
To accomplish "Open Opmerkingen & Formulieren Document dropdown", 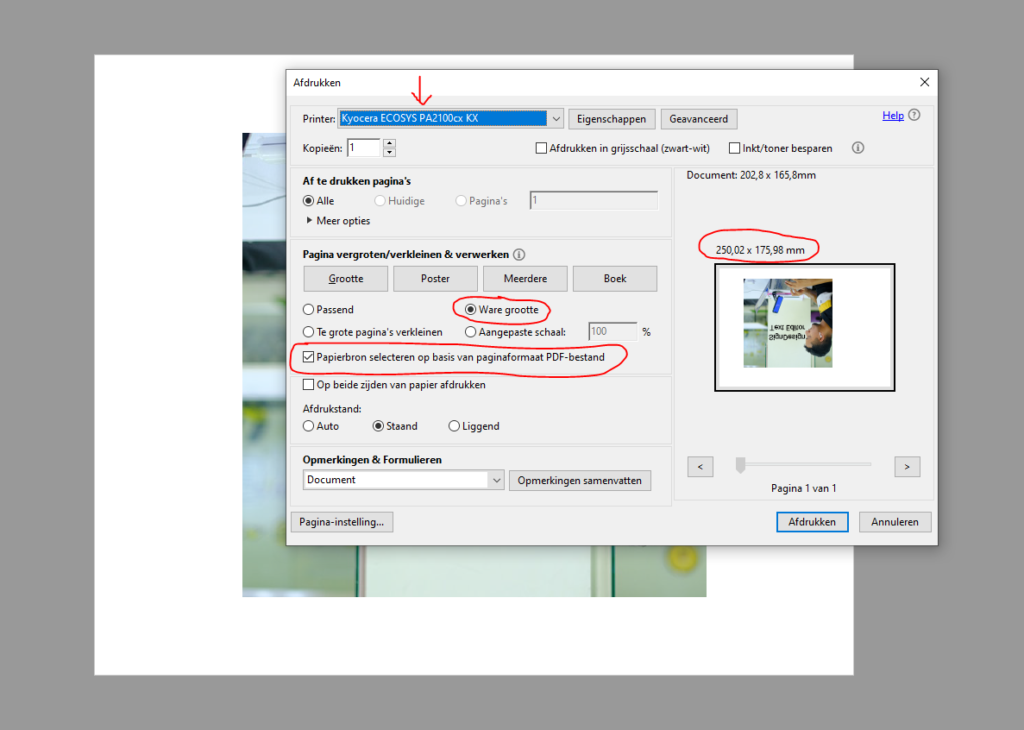I will pos(496,480).
